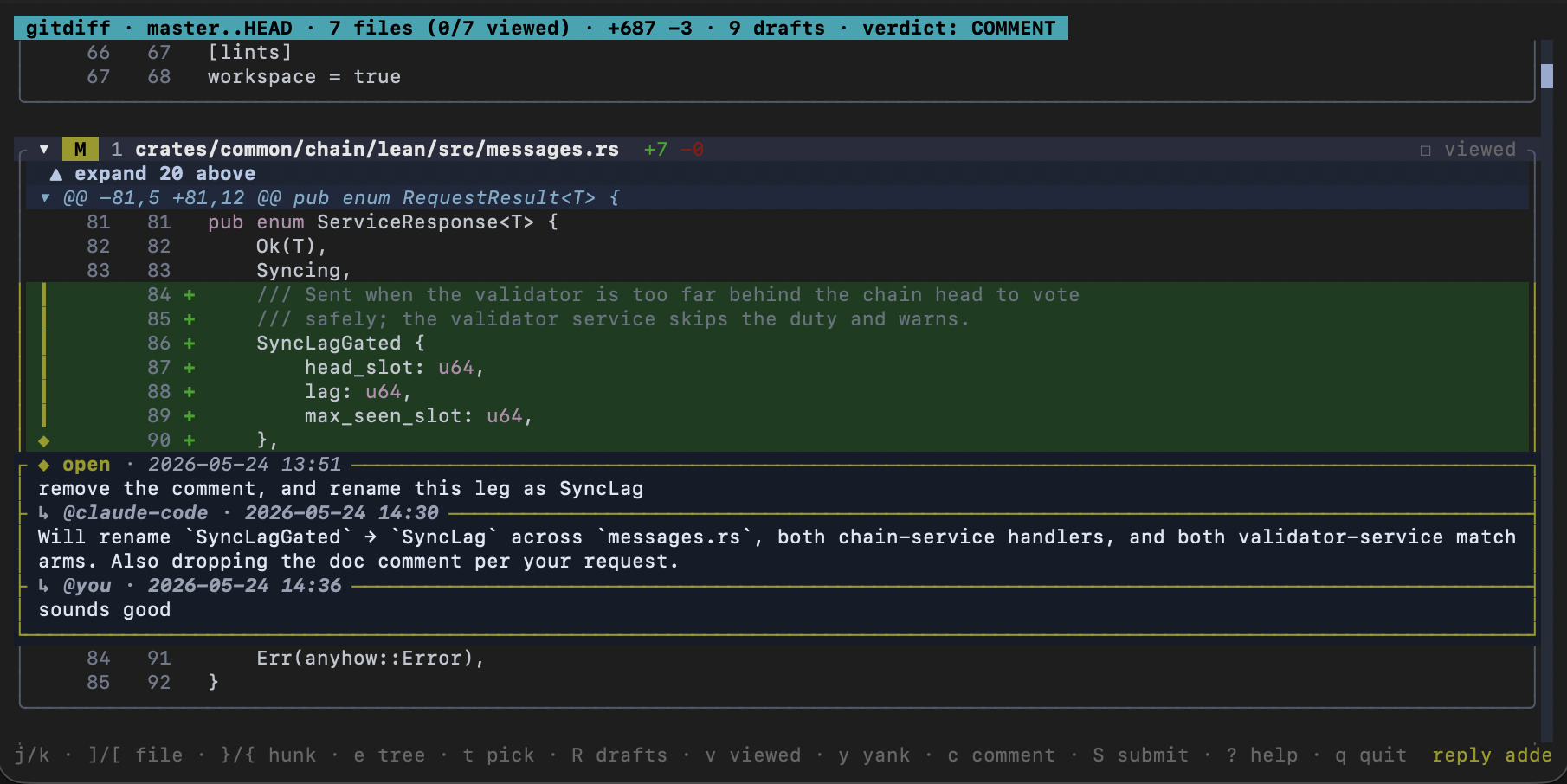Click the 'Err(anyhow::Error),' code line
The height and width of the screenshot is (784, 1567).
point(370,659)
